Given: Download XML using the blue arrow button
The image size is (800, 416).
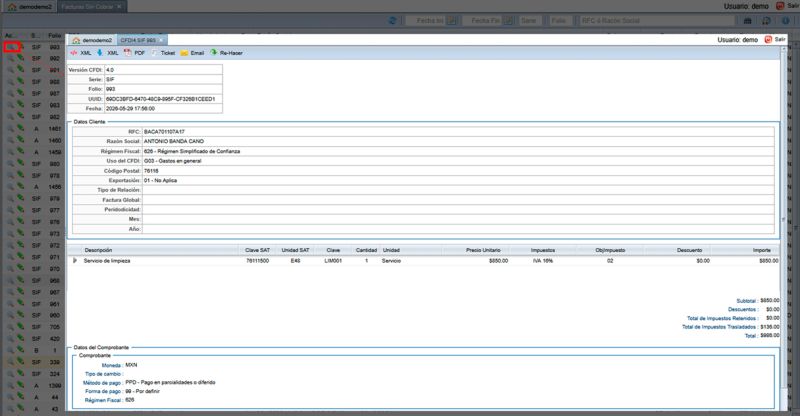Looking at the screenshot, I should (x=107, y=53).
